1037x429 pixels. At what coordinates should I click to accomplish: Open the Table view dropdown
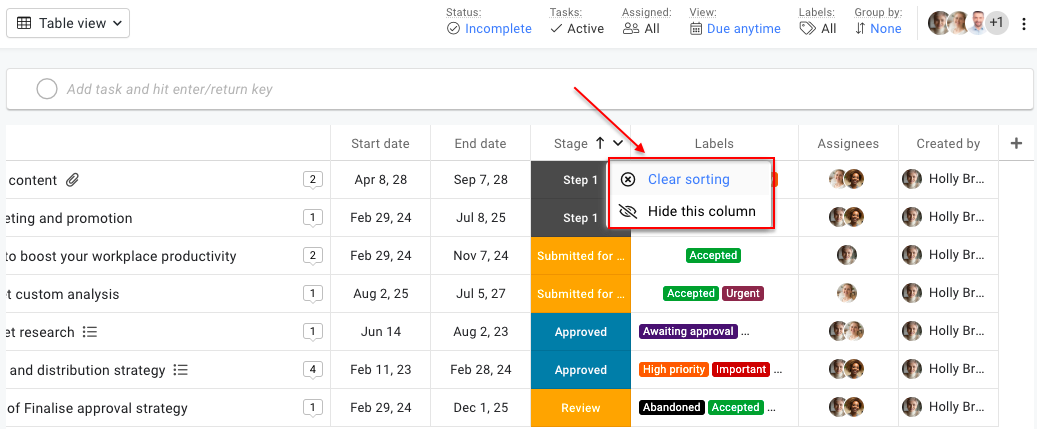pos(68,23)
